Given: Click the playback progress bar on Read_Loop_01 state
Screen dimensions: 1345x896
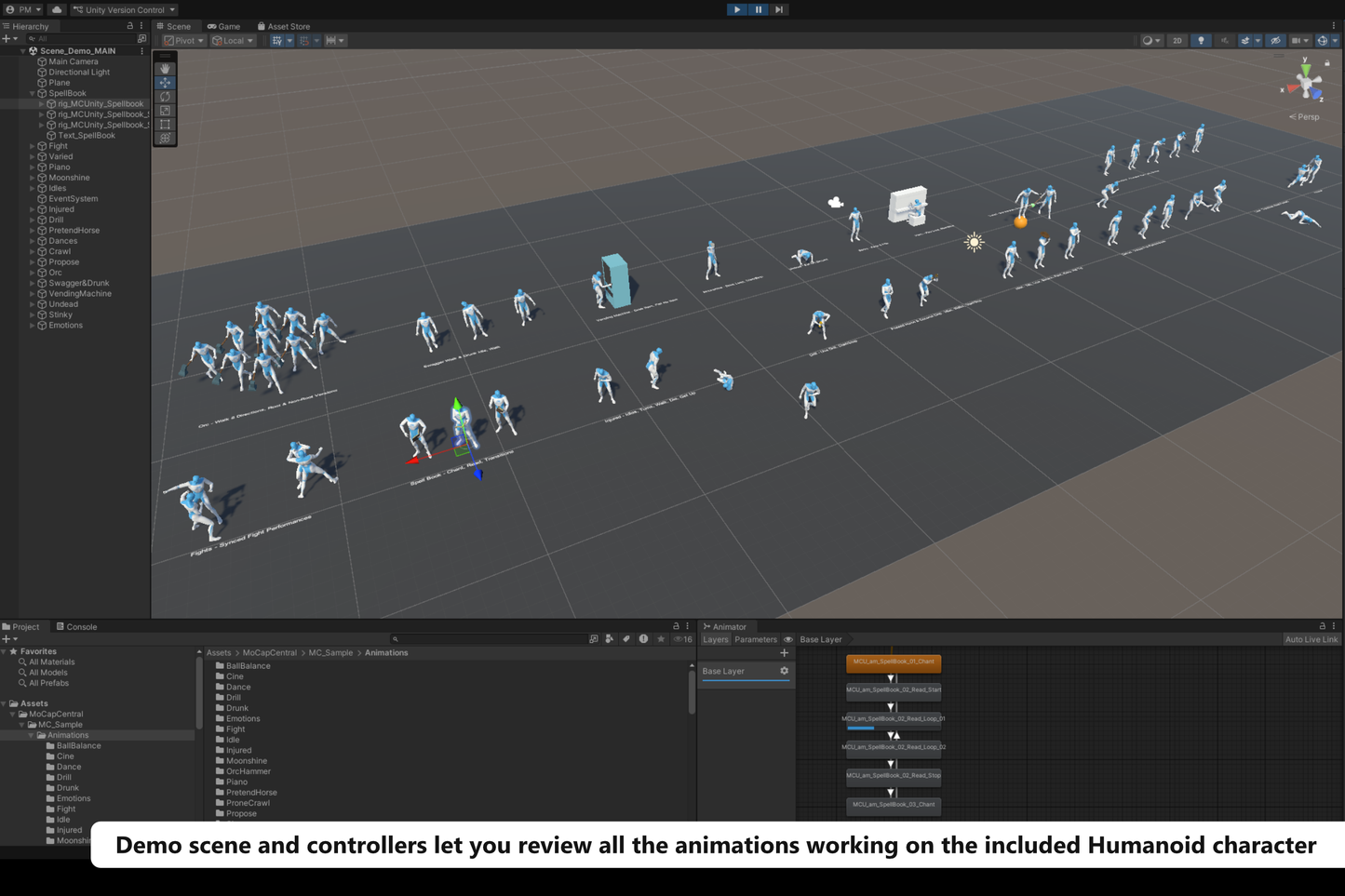Looking at the screenshot, I should click(x=859, y=728).
